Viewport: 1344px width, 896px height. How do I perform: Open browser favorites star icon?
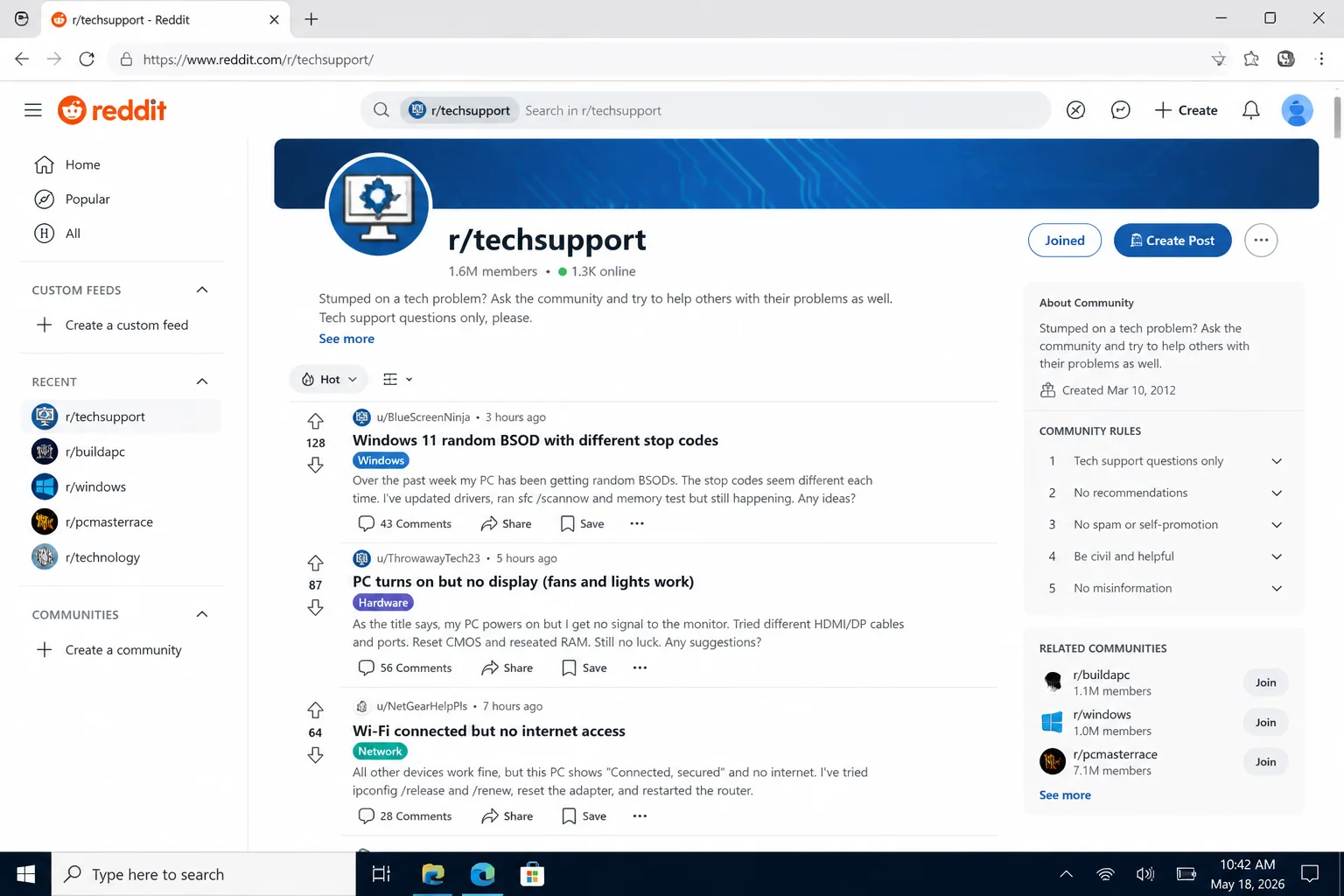pos(1251,59)
